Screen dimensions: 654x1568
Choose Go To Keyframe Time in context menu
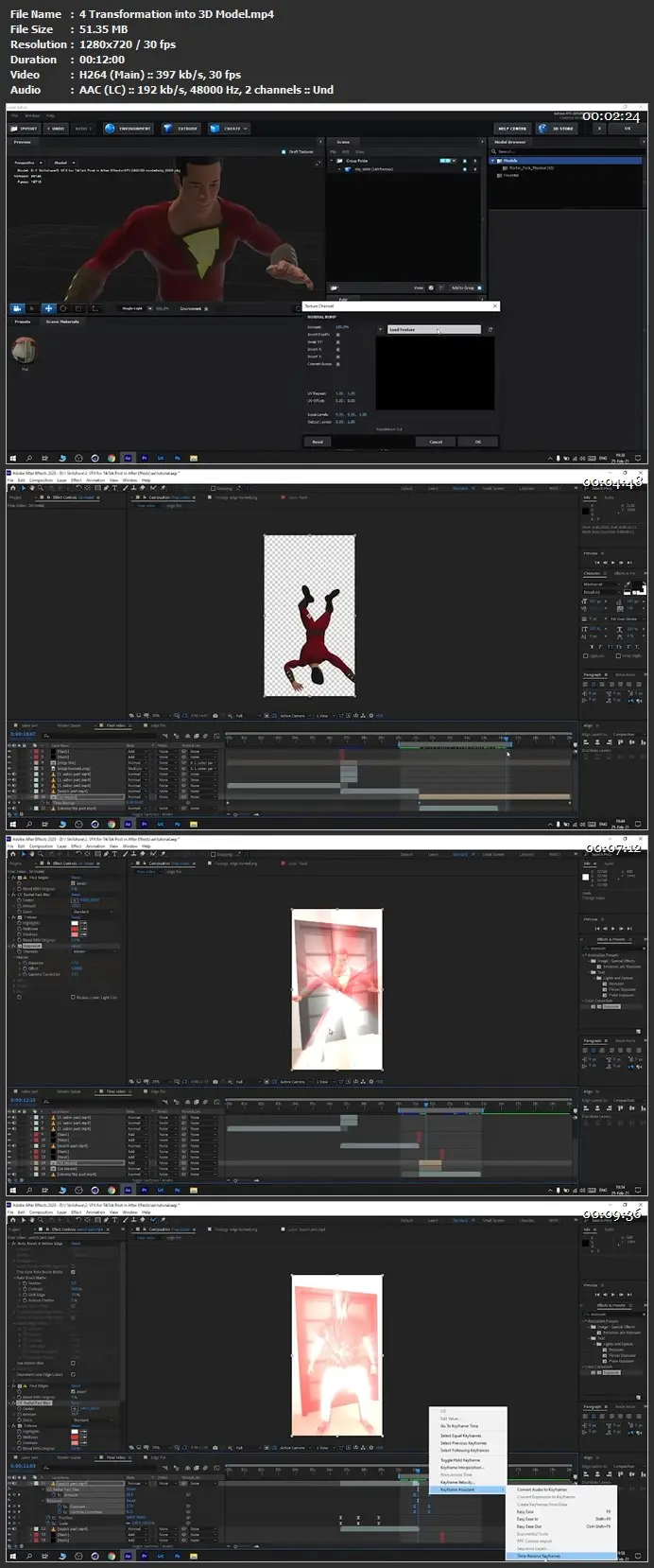[x=459, y=1426]
